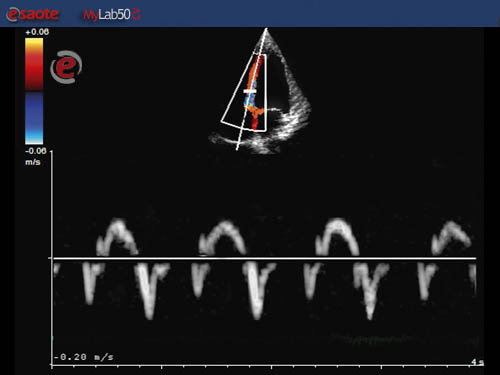Click the +0.06 velocity scale label

(x=37, y=32)
